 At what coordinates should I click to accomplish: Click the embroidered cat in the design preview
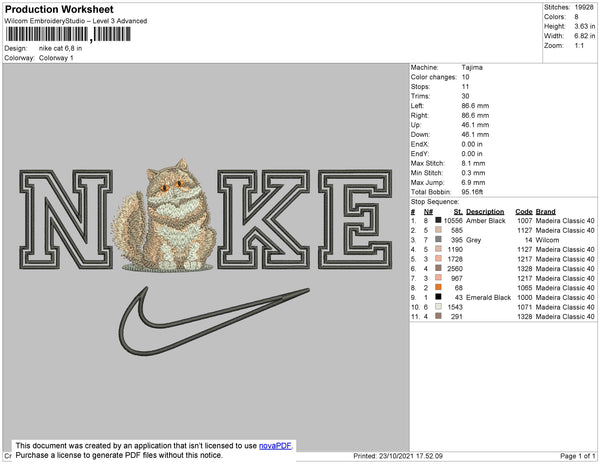point(165,216)
